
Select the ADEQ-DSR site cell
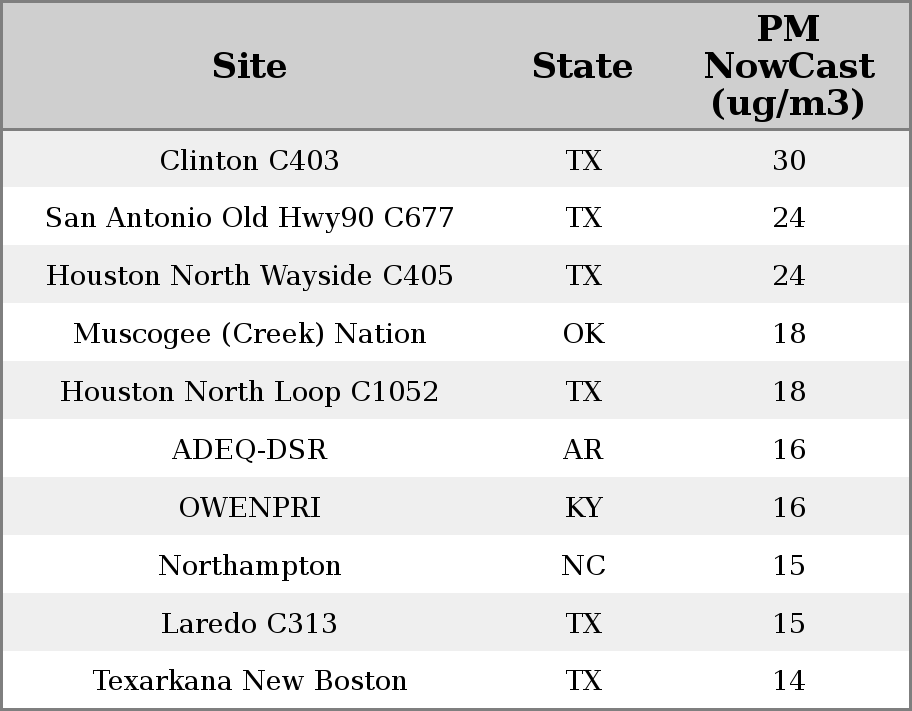[249, 450]
